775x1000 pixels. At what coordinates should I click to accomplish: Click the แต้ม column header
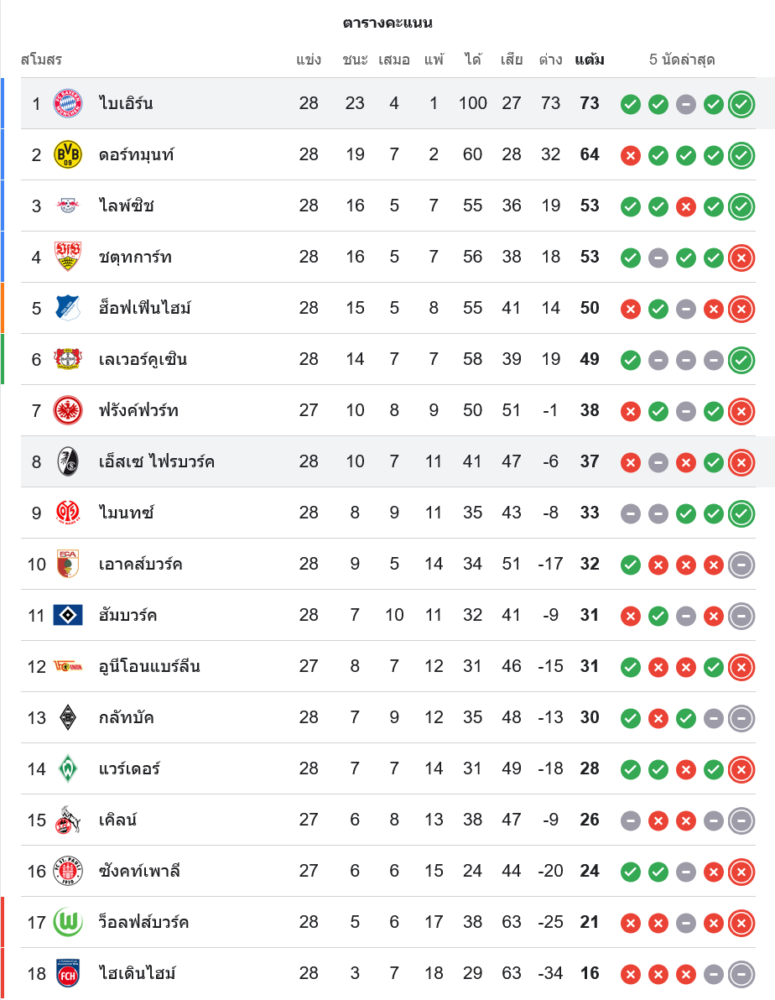[x=589, y=60]
